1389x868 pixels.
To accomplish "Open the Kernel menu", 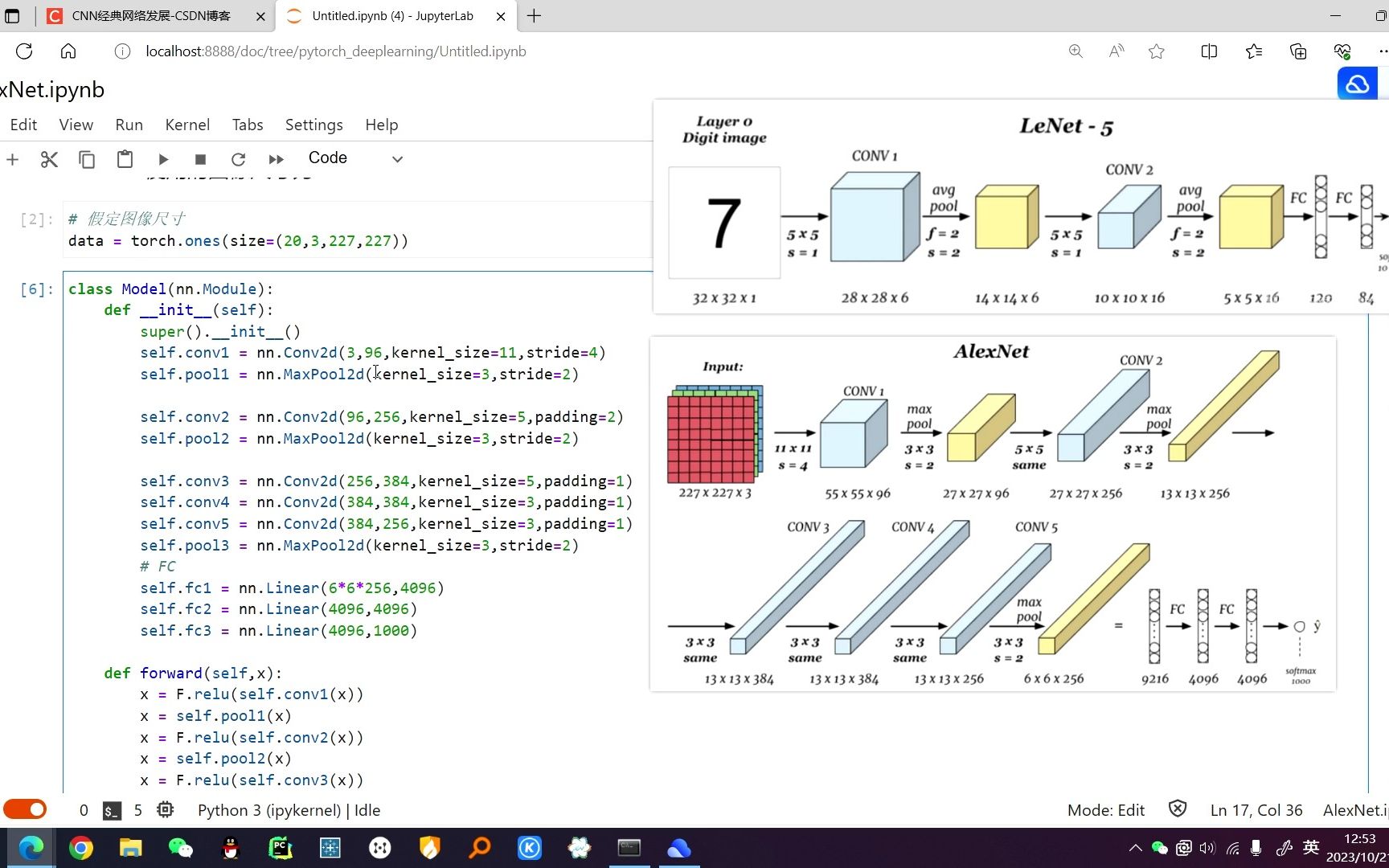I will click(x=187, y=125).
